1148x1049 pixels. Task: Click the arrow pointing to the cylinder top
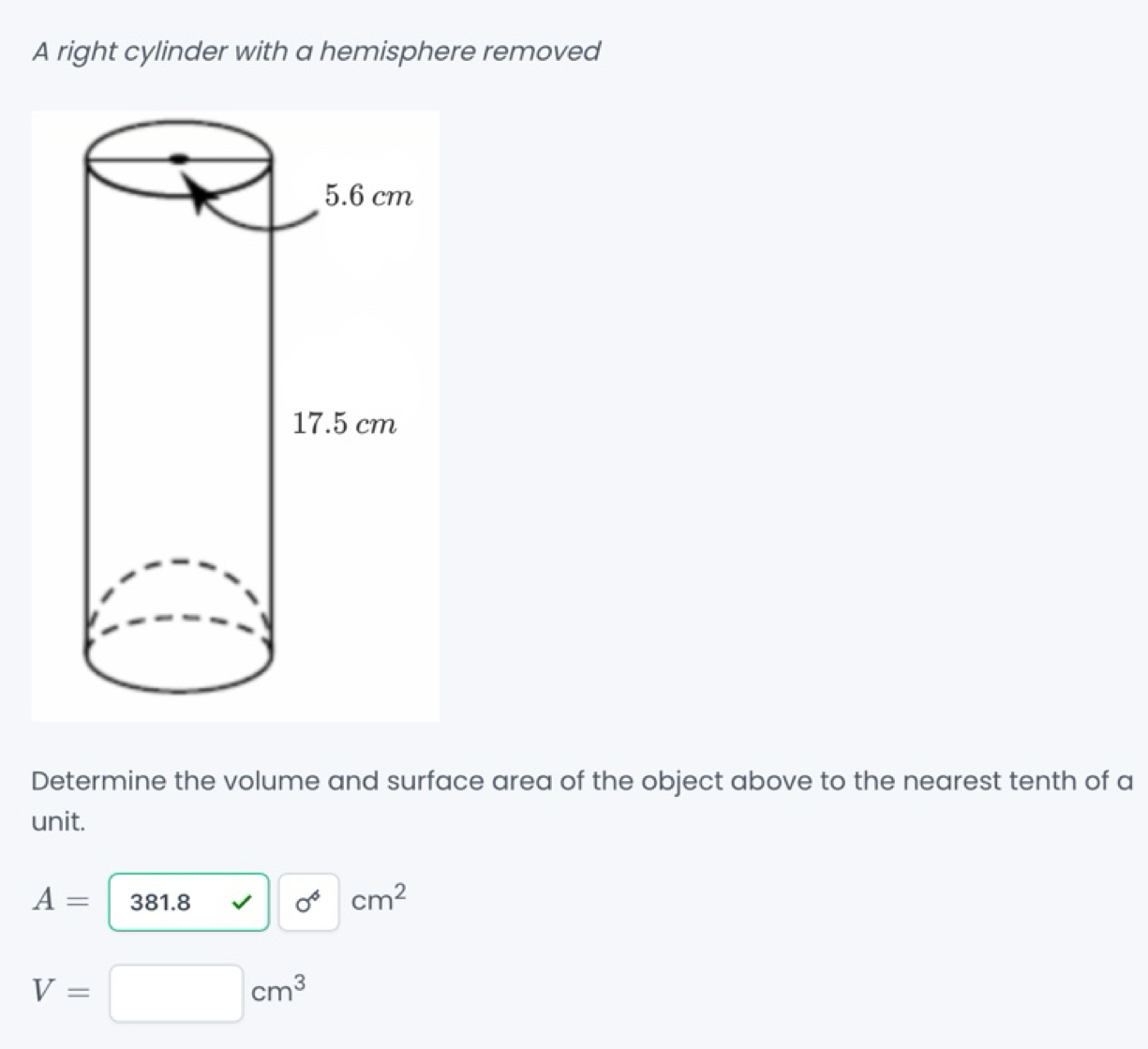(201, 192)
